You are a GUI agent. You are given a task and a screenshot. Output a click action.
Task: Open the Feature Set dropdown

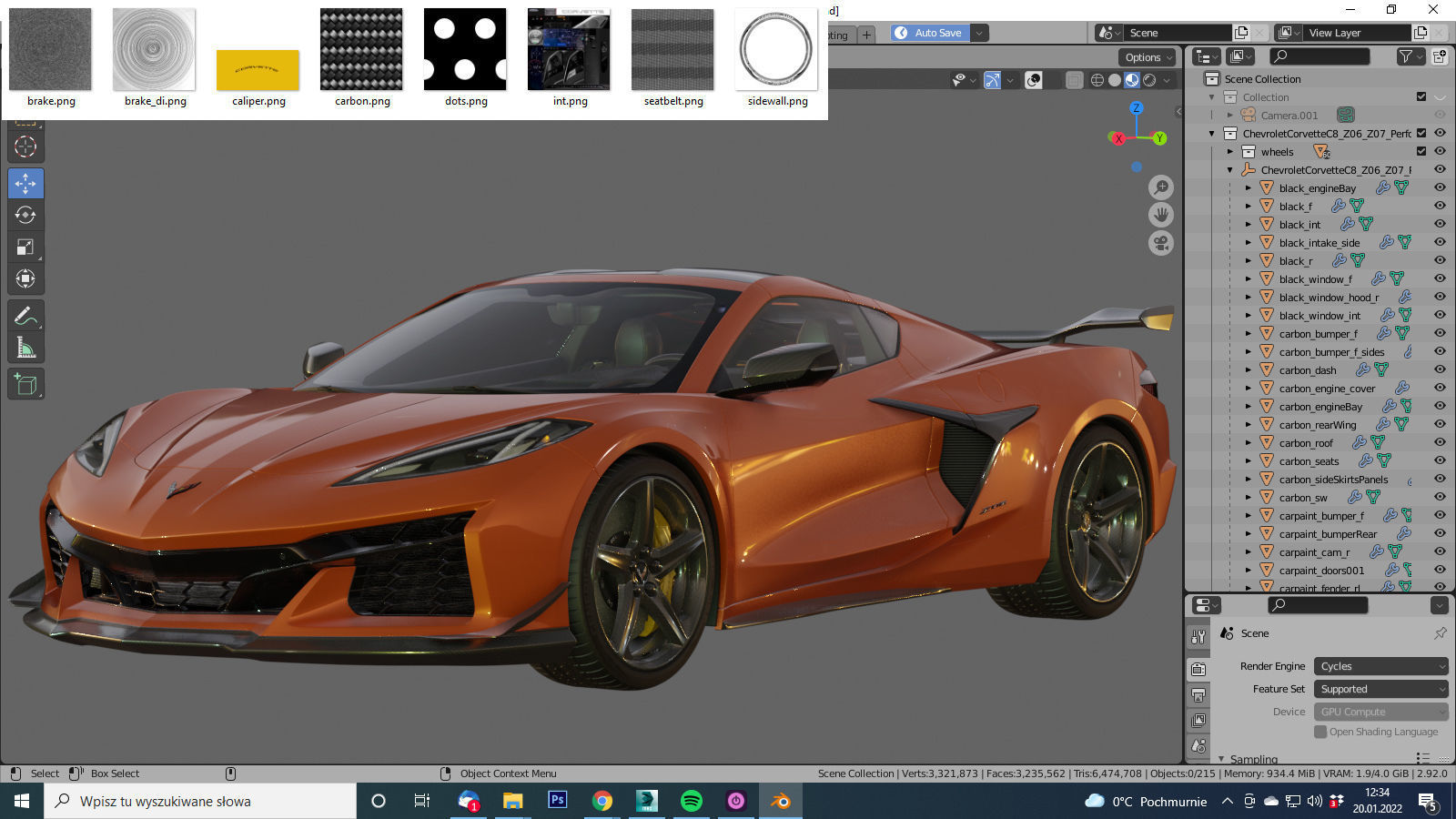1381,689
